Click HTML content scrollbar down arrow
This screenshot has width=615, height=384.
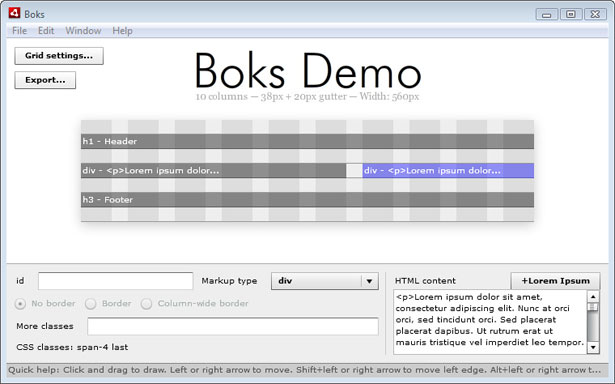point(593,347)
